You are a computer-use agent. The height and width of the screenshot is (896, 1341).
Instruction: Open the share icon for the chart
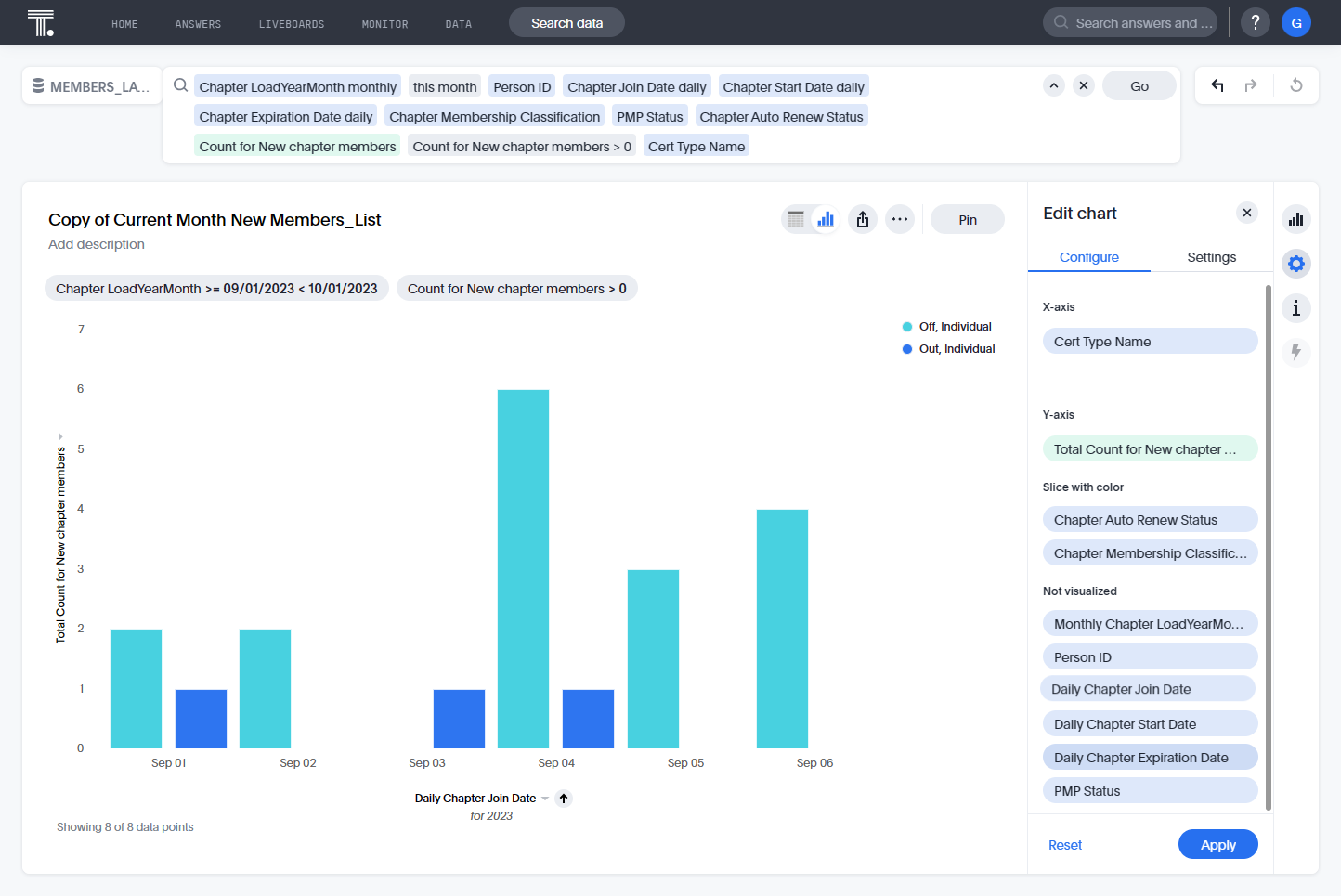point(863,219)
